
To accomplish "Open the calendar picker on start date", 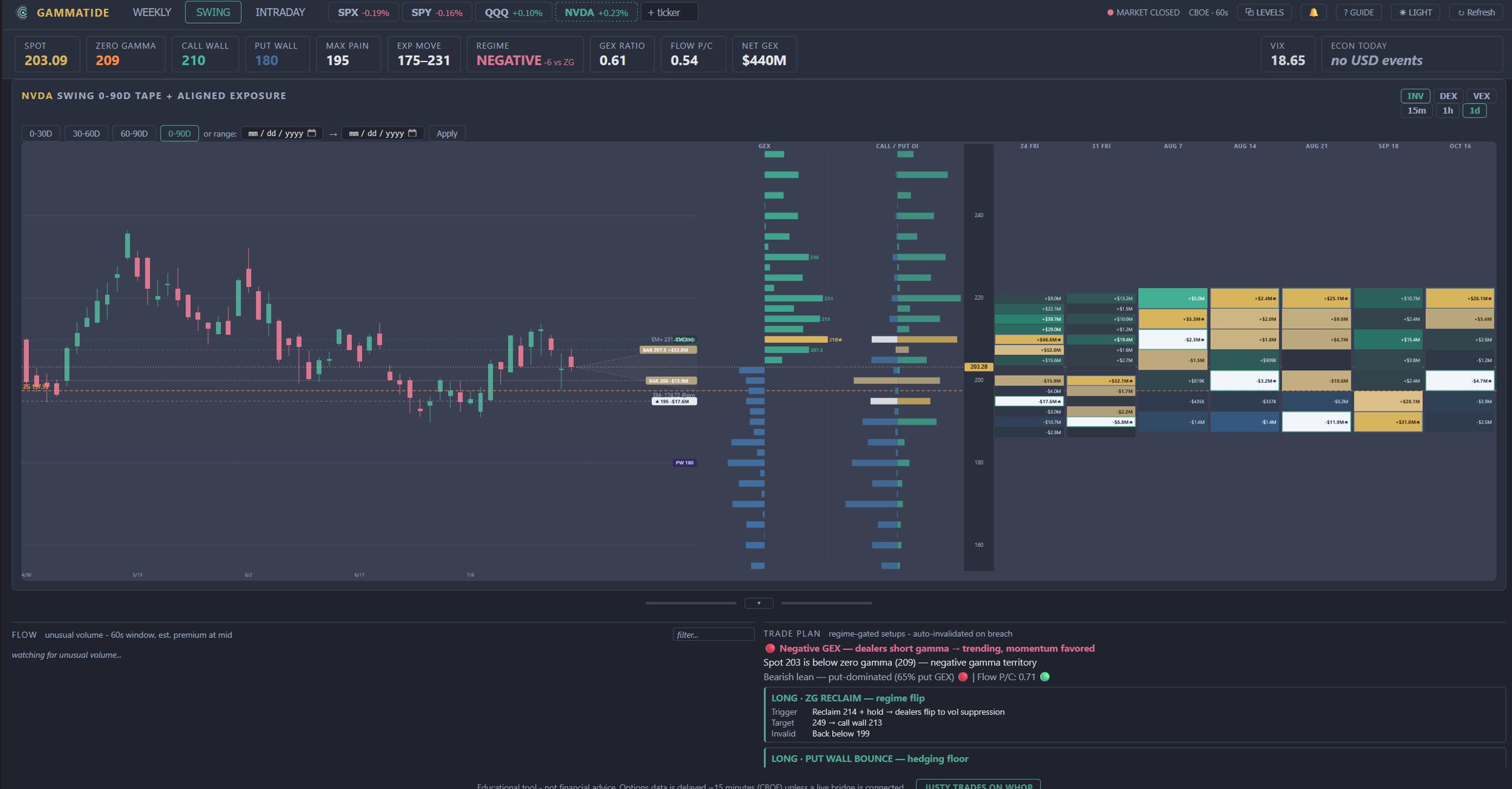I will coord(312,133).
